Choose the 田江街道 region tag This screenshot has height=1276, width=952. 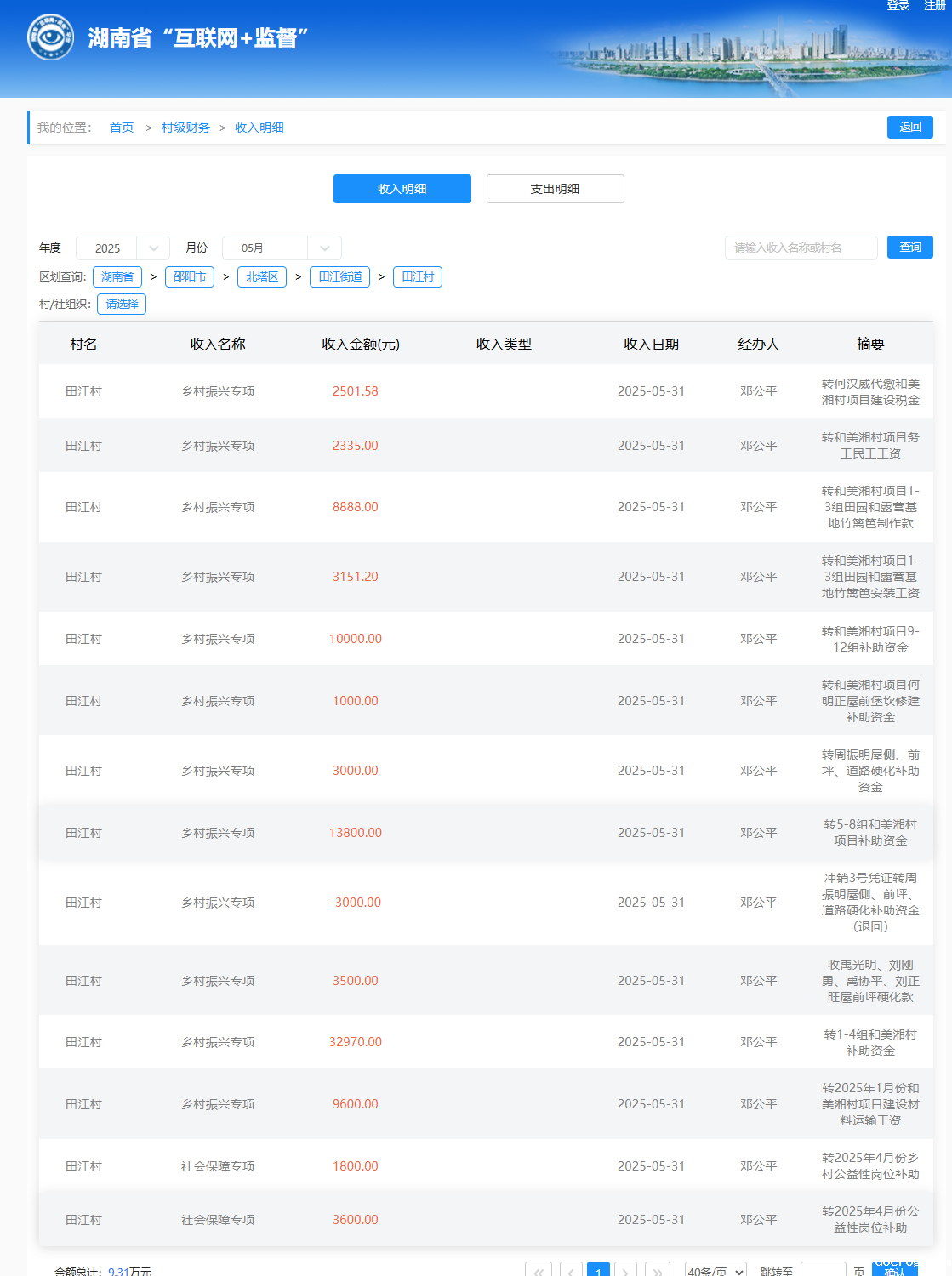pyautogui.click(x=340, y=276)
